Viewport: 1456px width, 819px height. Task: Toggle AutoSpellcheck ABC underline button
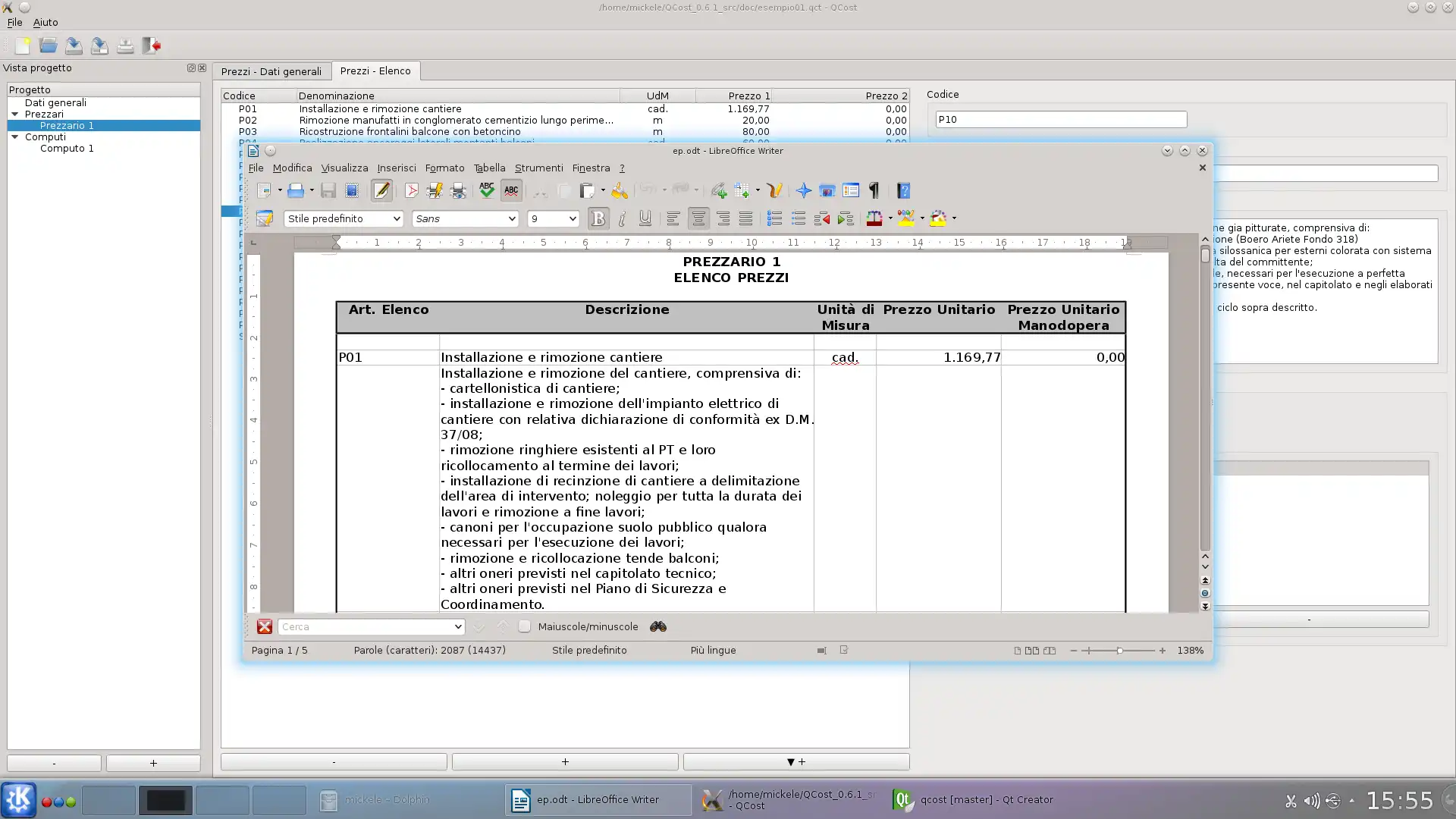[x=511, y=191]
